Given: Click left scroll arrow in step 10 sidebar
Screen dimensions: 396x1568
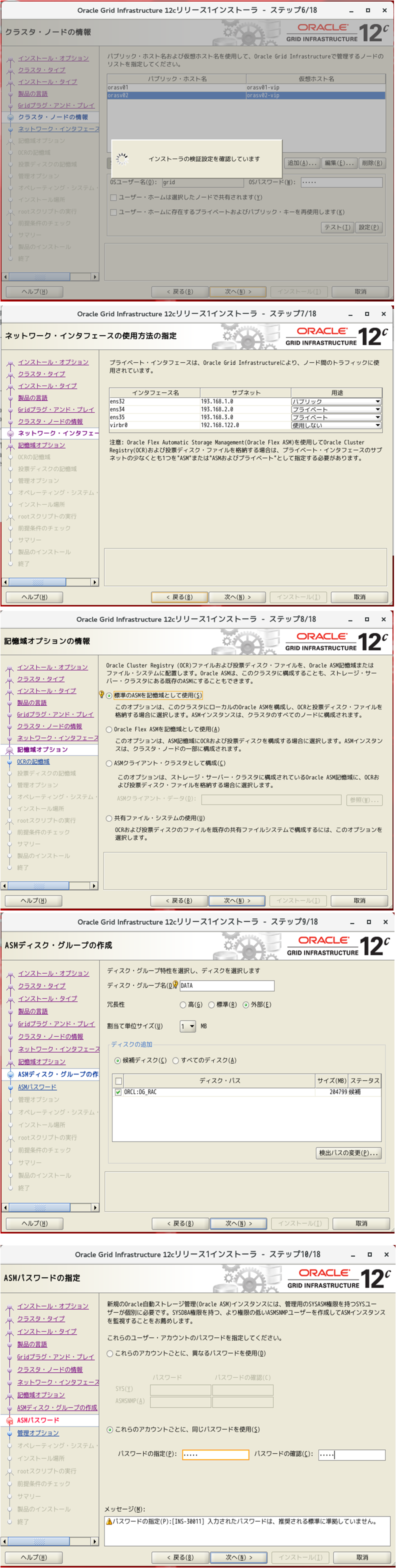Looking at the screenshot, I should tap(5, 1541).
